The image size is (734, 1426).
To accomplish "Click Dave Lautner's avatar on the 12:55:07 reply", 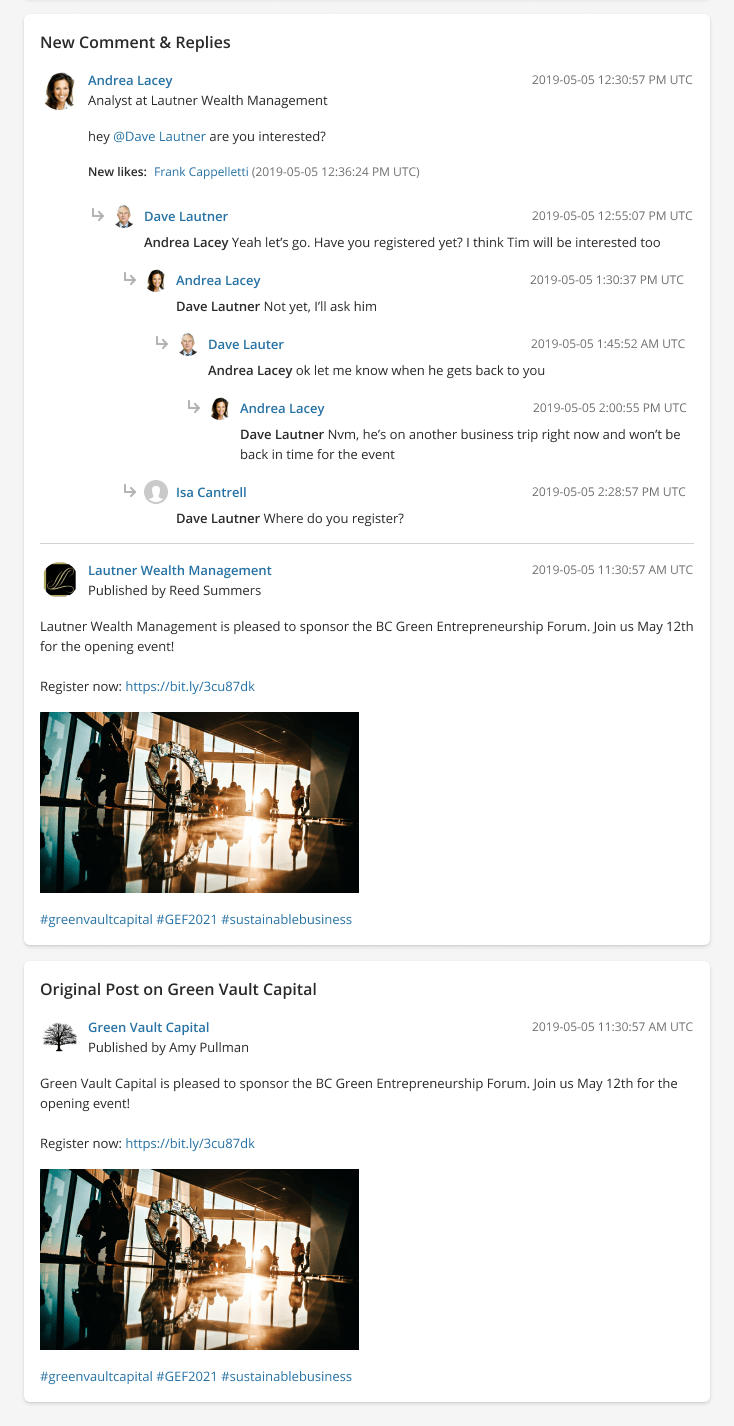I will pos(124,216).
